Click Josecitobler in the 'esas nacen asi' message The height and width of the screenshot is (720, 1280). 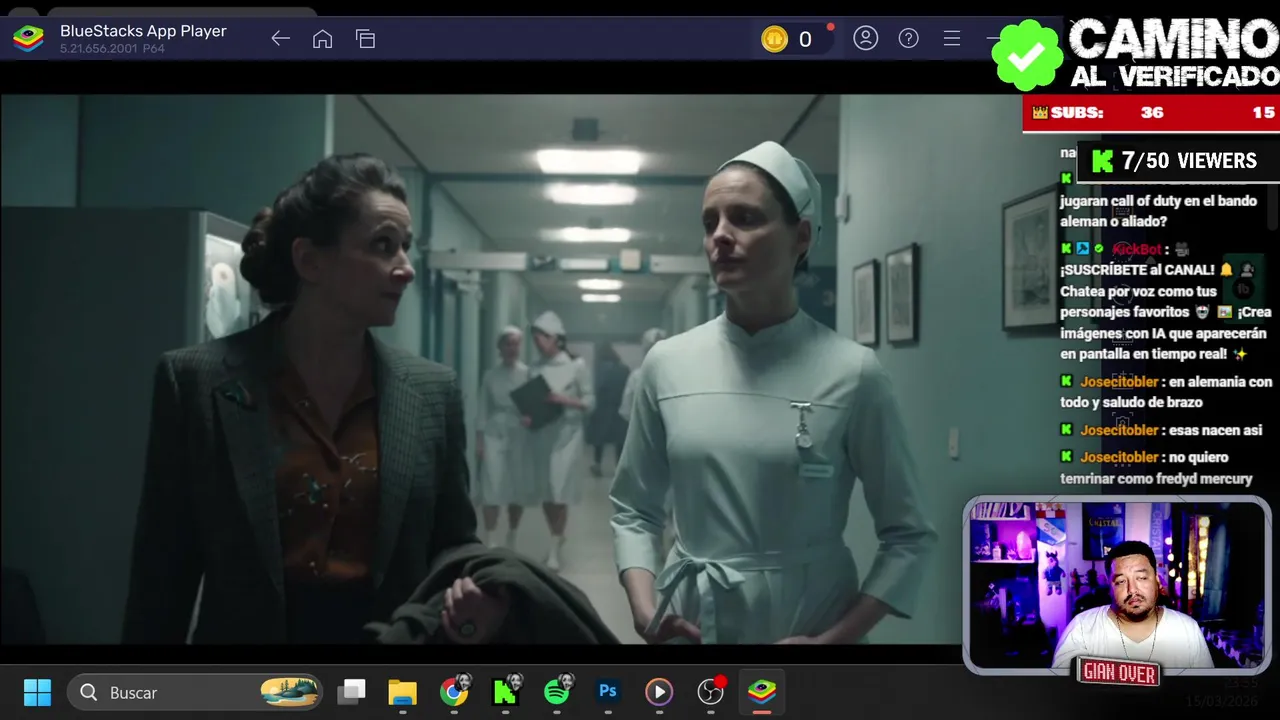click(1119, 430)
